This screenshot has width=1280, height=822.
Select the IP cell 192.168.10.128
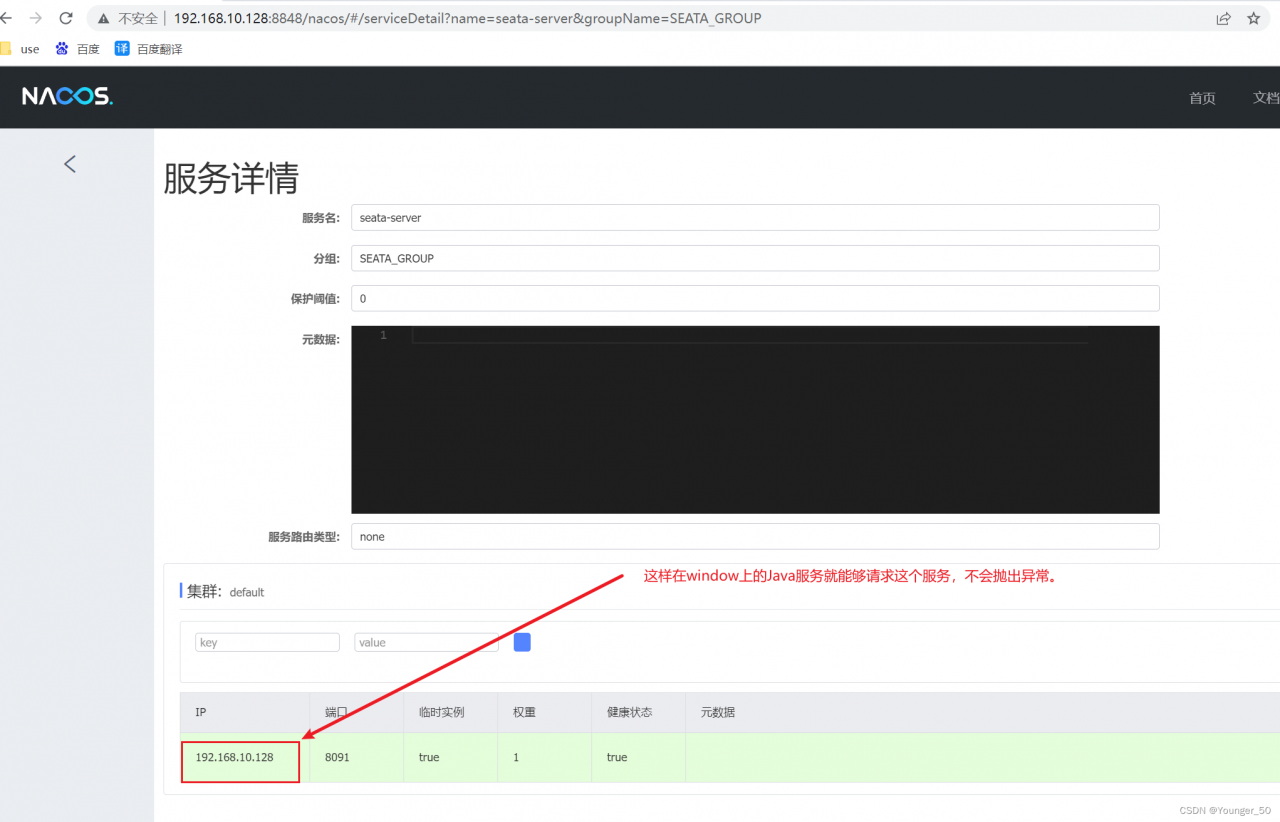[240, 757]
